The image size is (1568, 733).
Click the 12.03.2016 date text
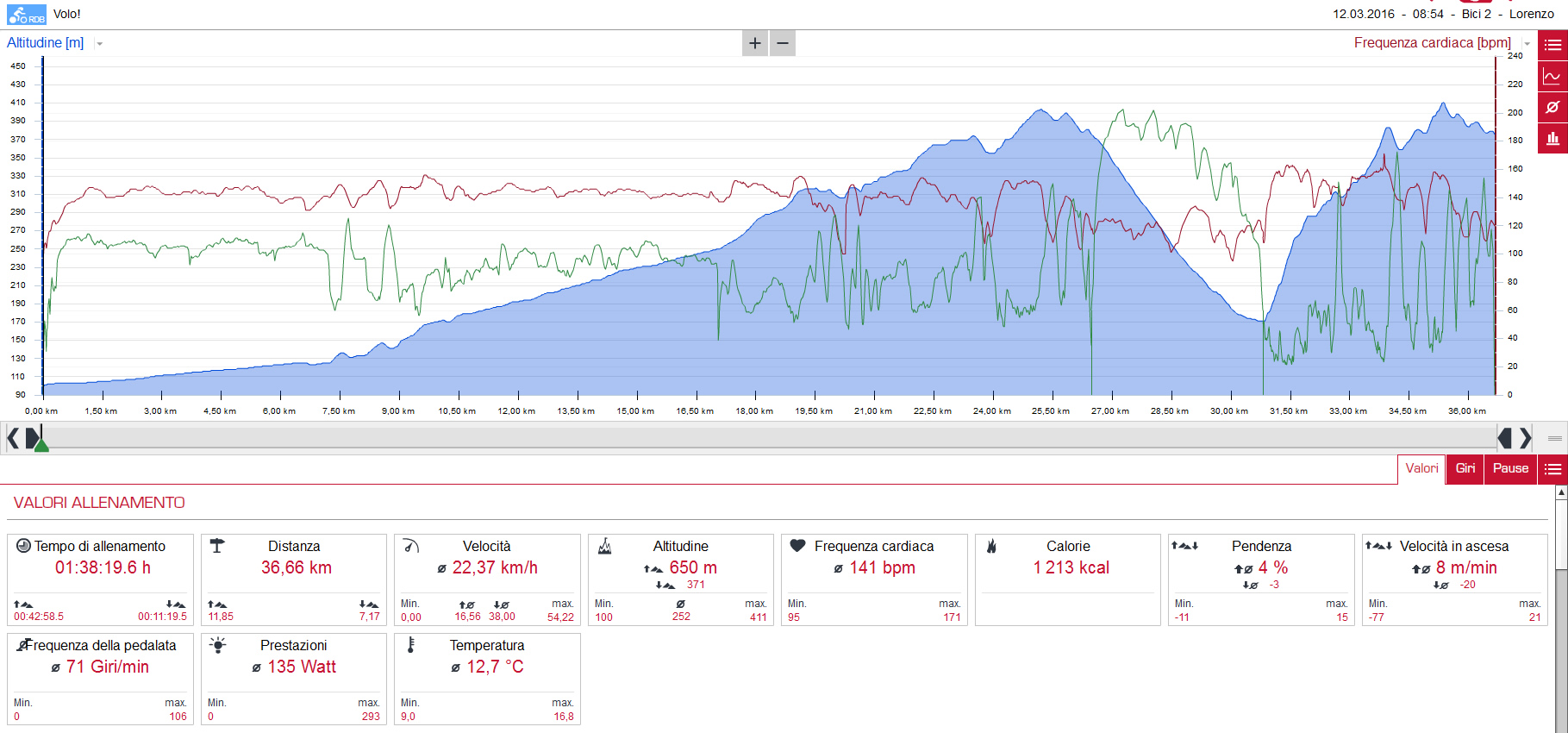click(1364, 14)
